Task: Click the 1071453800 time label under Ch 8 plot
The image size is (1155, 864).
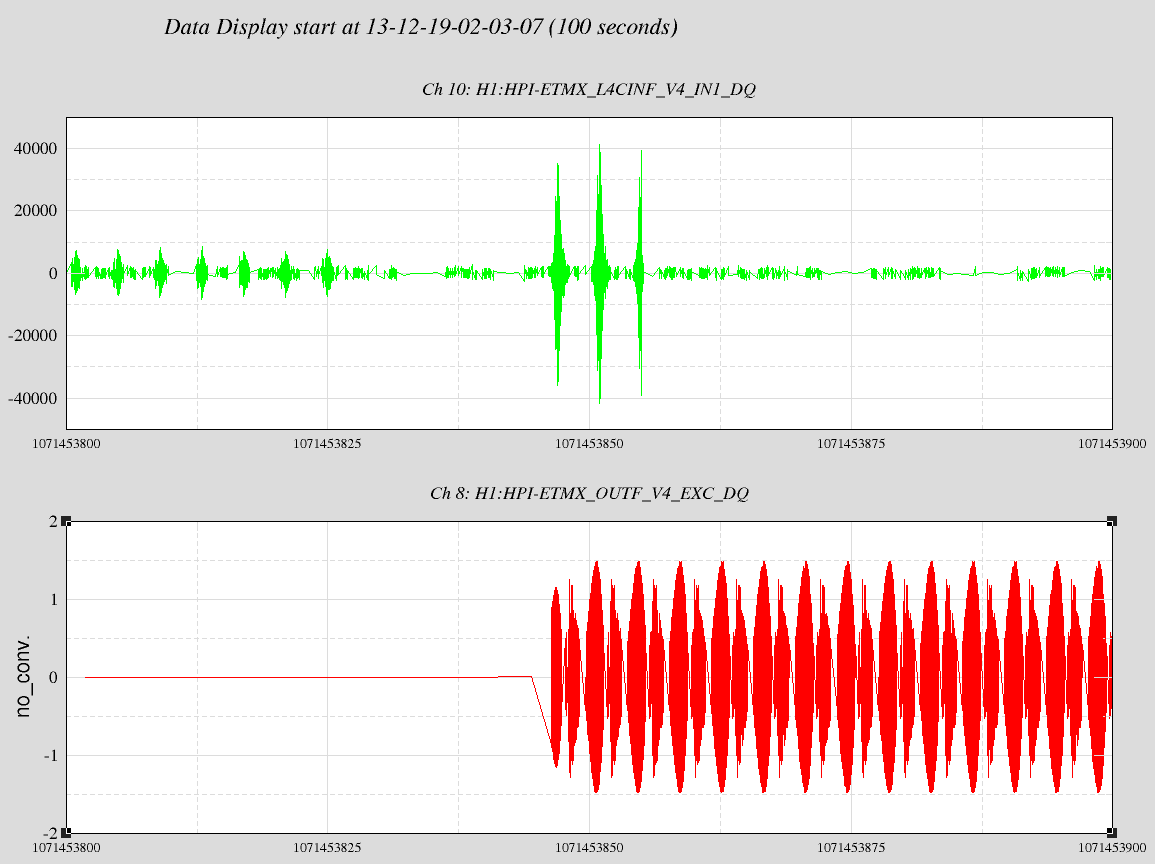Action: pos(66,847)
